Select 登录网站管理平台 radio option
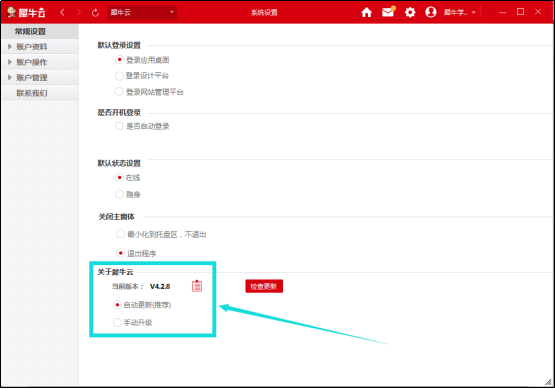 coord(119,92)
